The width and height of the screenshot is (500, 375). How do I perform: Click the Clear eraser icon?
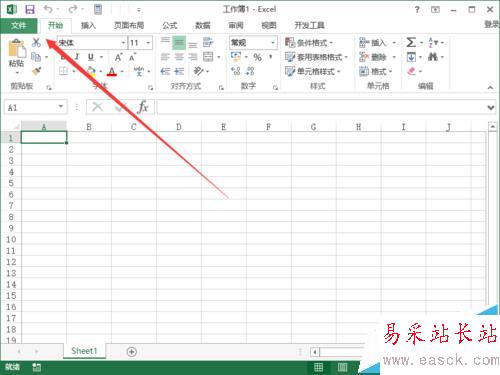coord(412,71)
